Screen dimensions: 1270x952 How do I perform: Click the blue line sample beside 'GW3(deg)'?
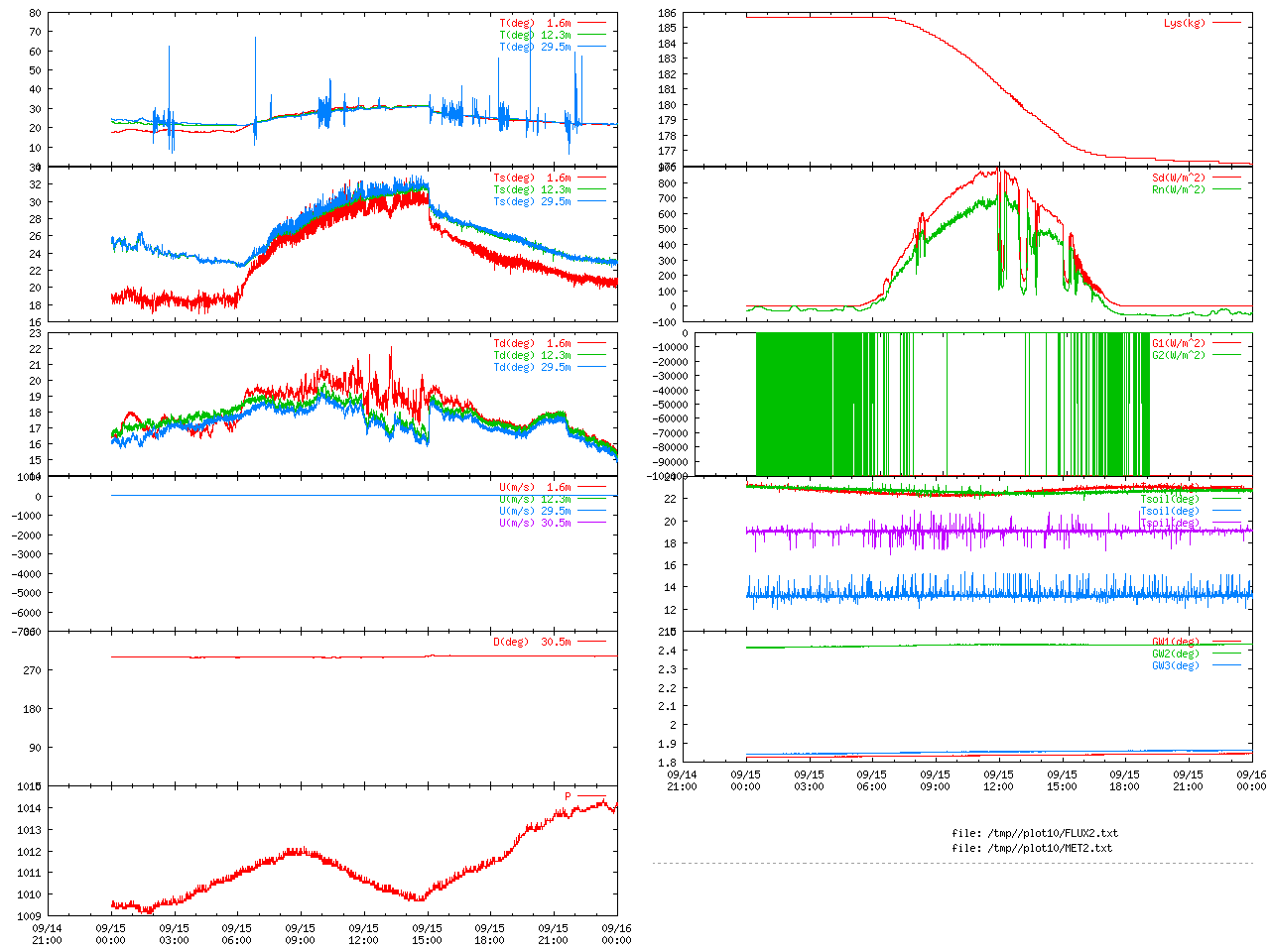coord(1226,665)
